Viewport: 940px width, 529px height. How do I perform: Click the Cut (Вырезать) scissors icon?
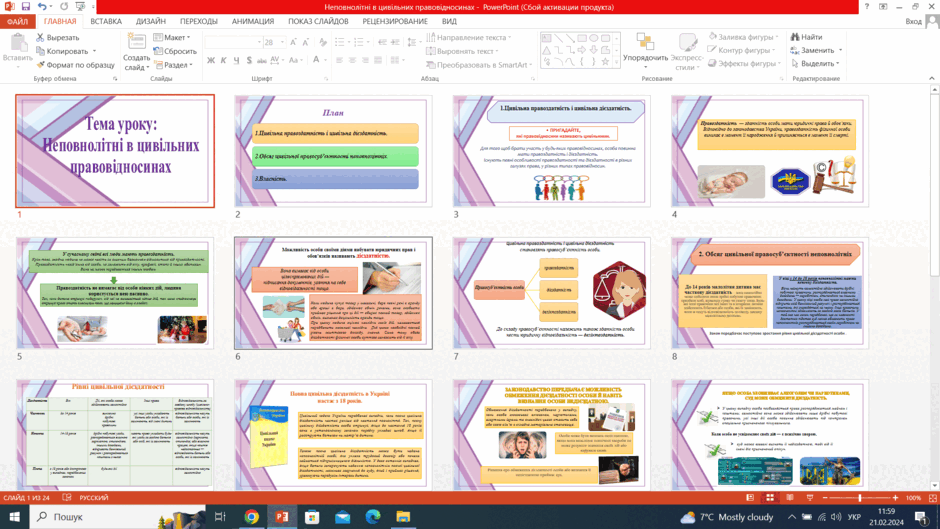[40, 37]
